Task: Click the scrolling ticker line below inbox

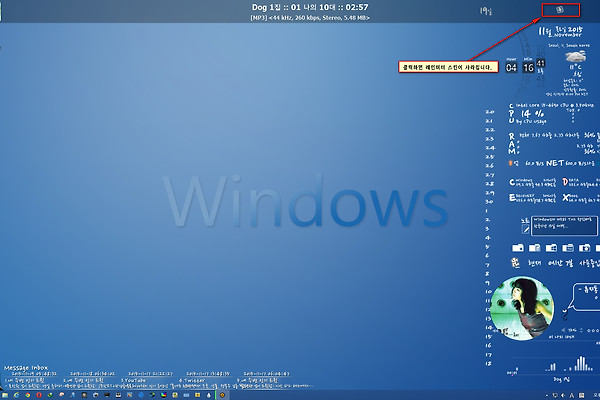Action: pyautogui.click(x=161, y=386)
